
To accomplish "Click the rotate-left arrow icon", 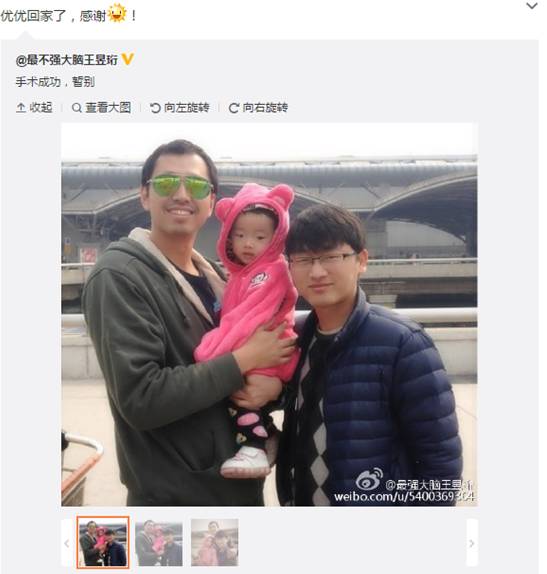I will (x=155, y=108).
